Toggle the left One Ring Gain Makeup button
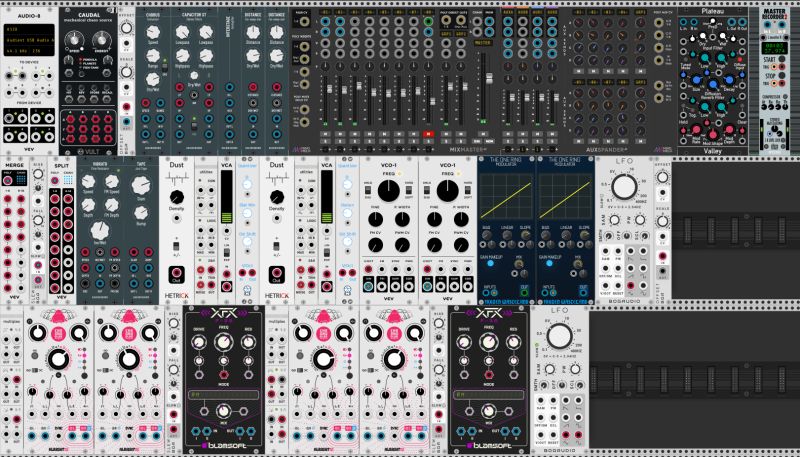 click(490, 263)
